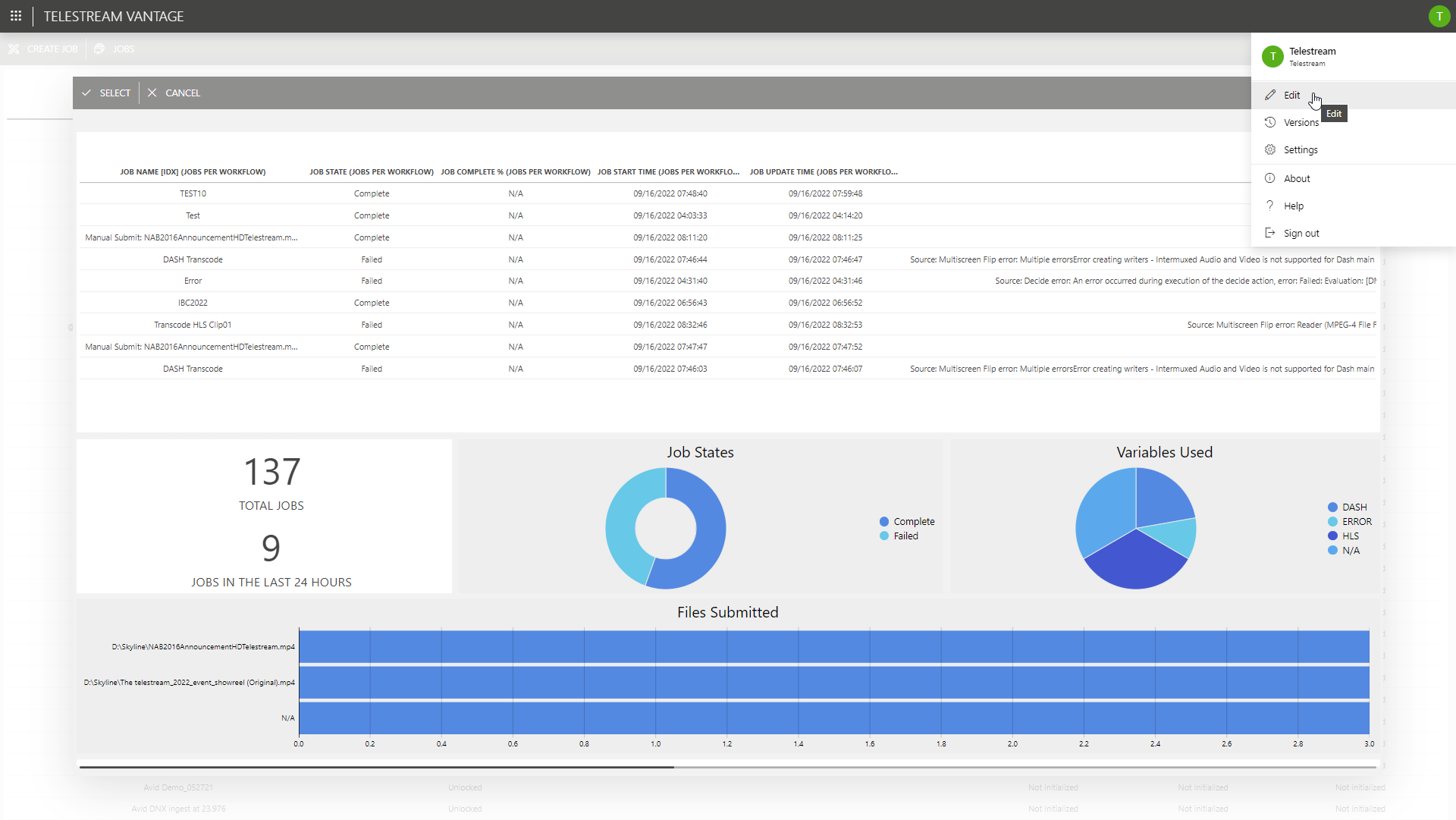Toggle the Failed legend in Job States
Image resolution: width=1456 pixels, height=820 pixels.
pos(899,536)
